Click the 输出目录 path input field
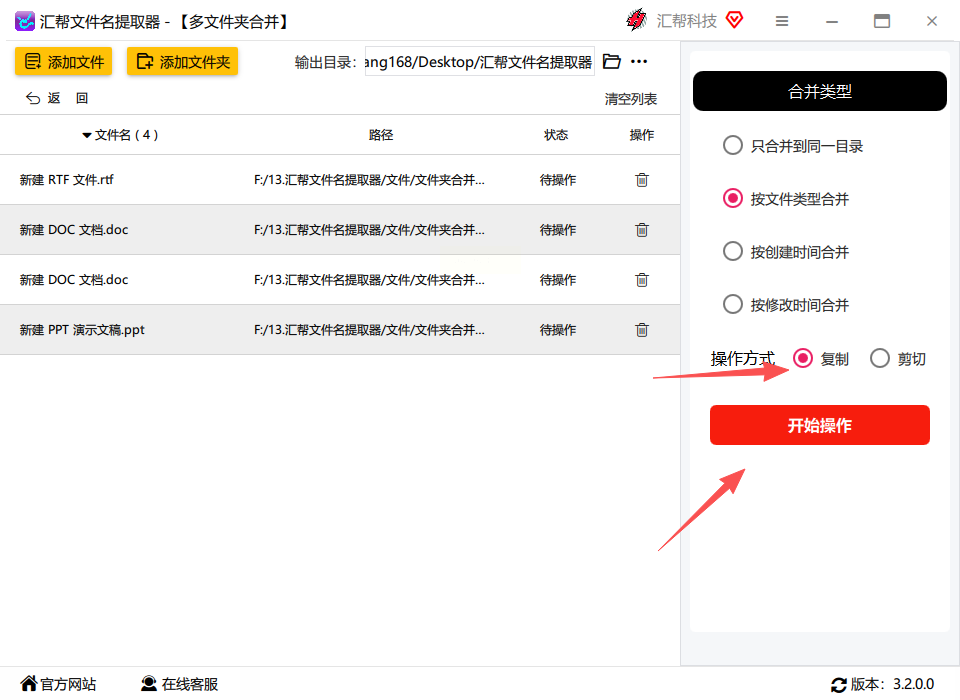This screenshot has height=700, width=960. coord(479,61)
